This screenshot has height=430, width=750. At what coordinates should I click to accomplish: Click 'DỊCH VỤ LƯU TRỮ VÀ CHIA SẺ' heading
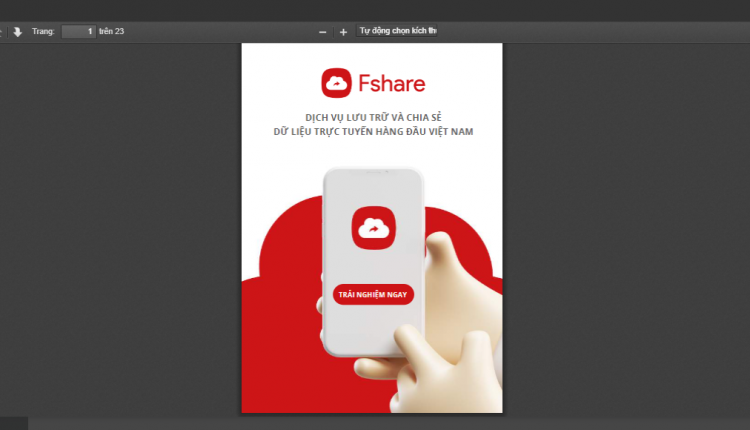click(374, 117)
